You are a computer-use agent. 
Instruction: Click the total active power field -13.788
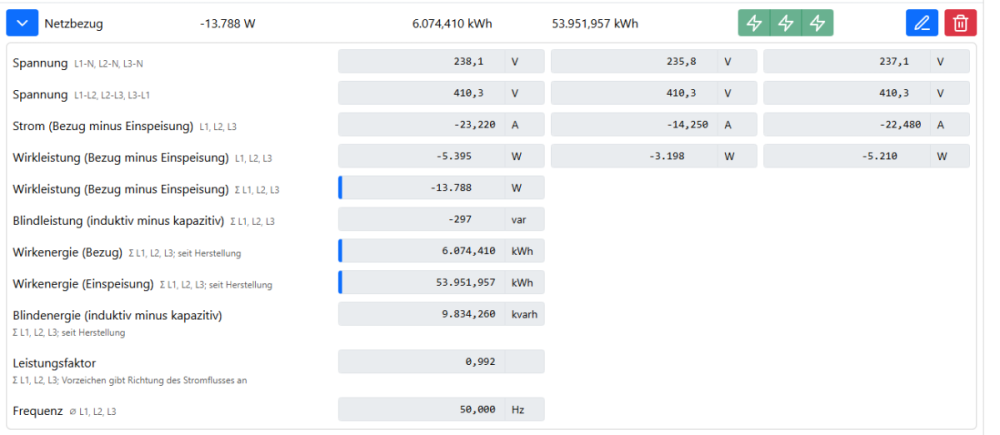pos(421,188)
